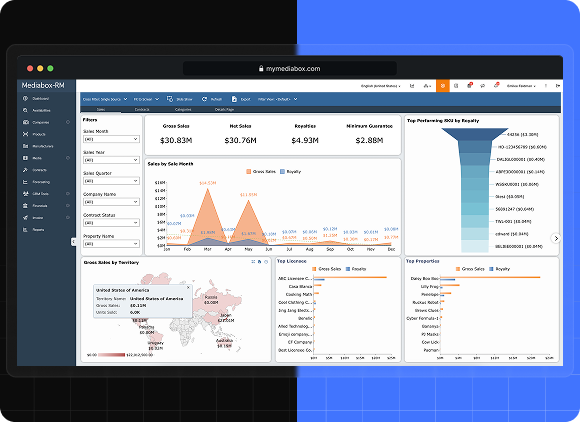Close the United States of America tooltip

188,287
